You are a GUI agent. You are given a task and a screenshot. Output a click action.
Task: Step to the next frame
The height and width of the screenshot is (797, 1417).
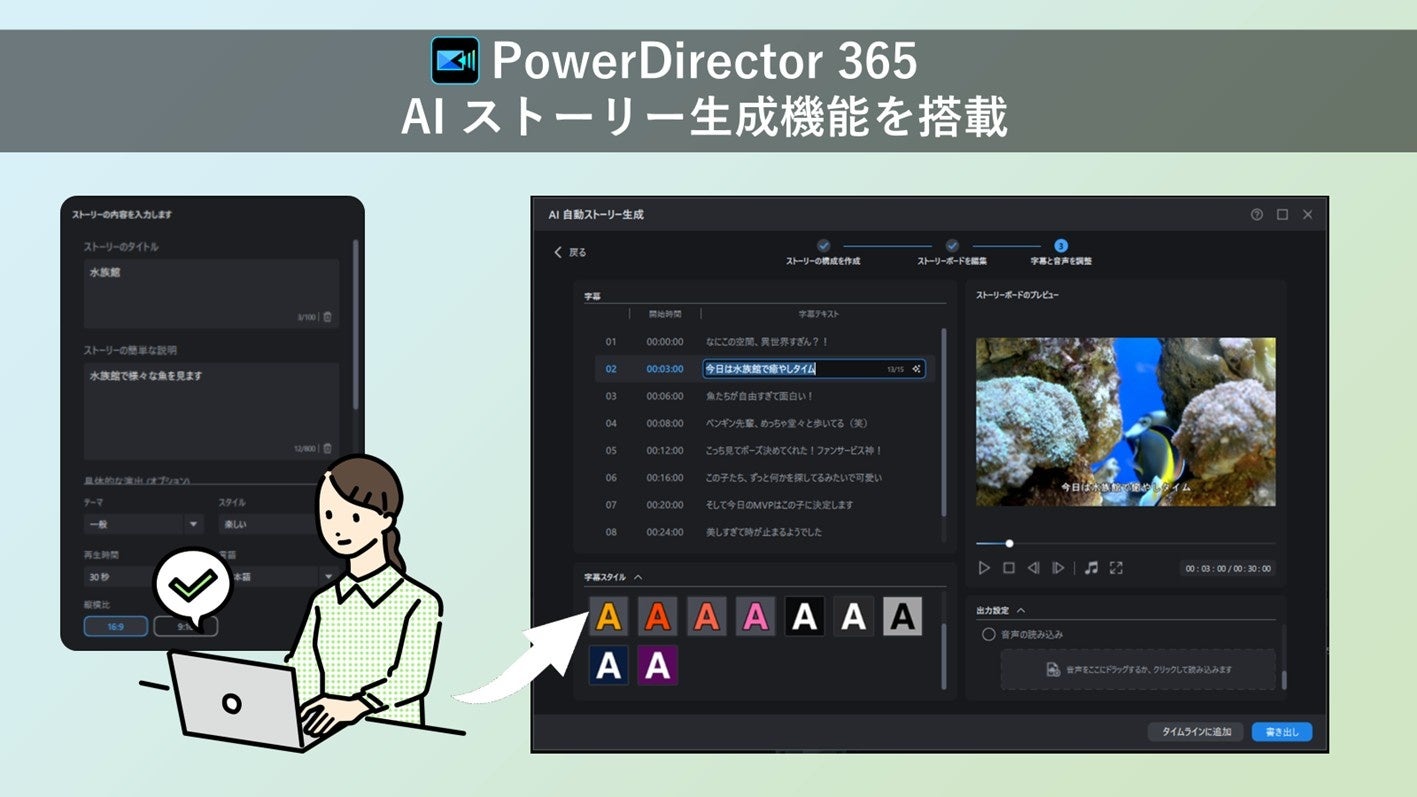tap(1058, 568)
